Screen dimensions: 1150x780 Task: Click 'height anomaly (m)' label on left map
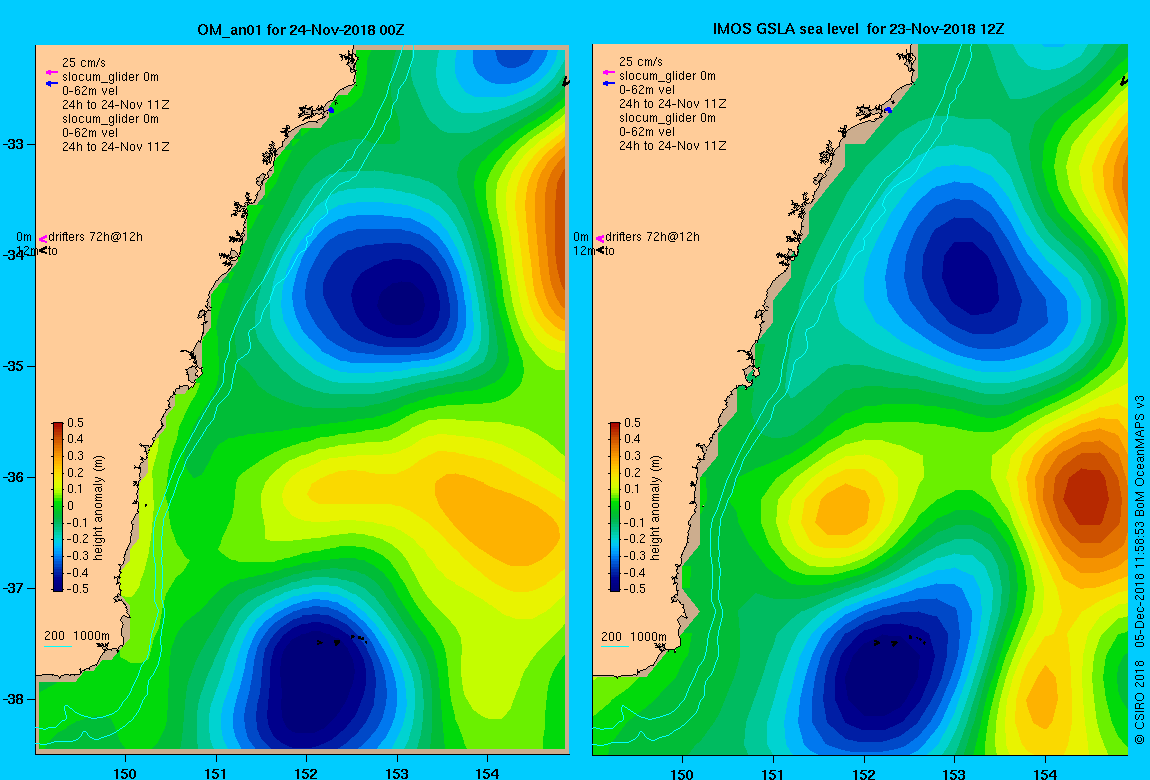point(98,507)
